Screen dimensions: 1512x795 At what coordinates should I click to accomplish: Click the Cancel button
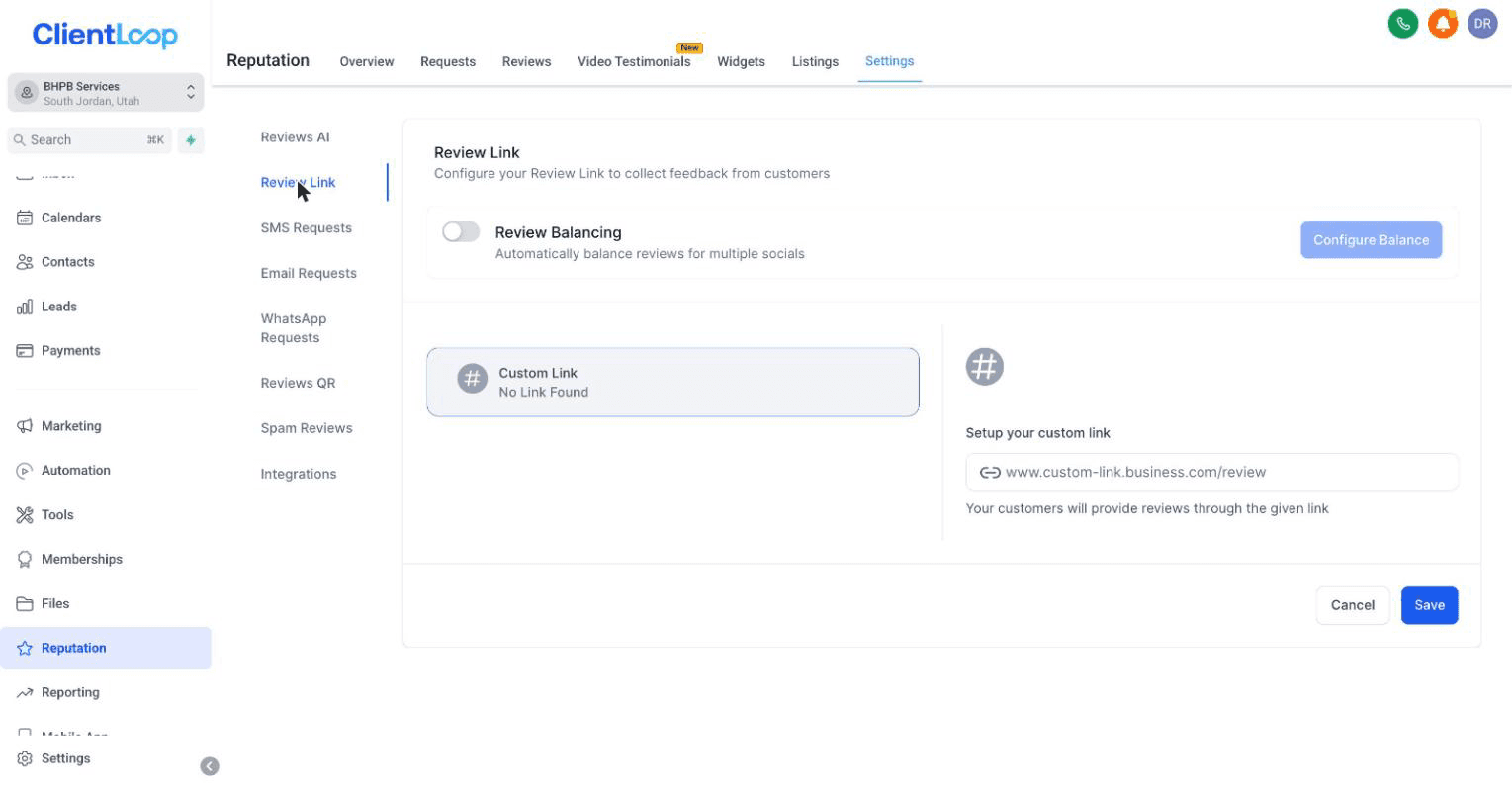click(x=1353, y=605)
